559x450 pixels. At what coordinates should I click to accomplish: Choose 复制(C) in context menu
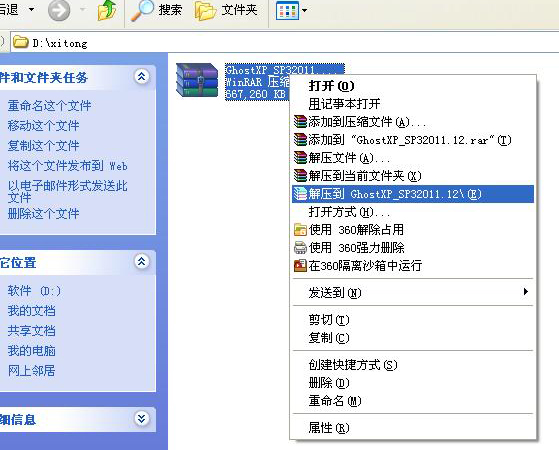tap(412, 338)
